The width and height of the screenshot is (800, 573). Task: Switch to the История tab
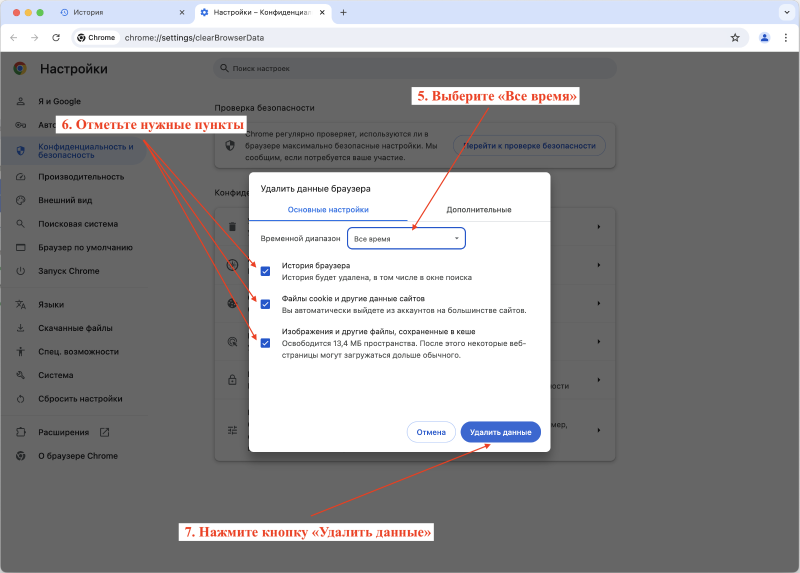pyautogui.click(x=121, y=12)
